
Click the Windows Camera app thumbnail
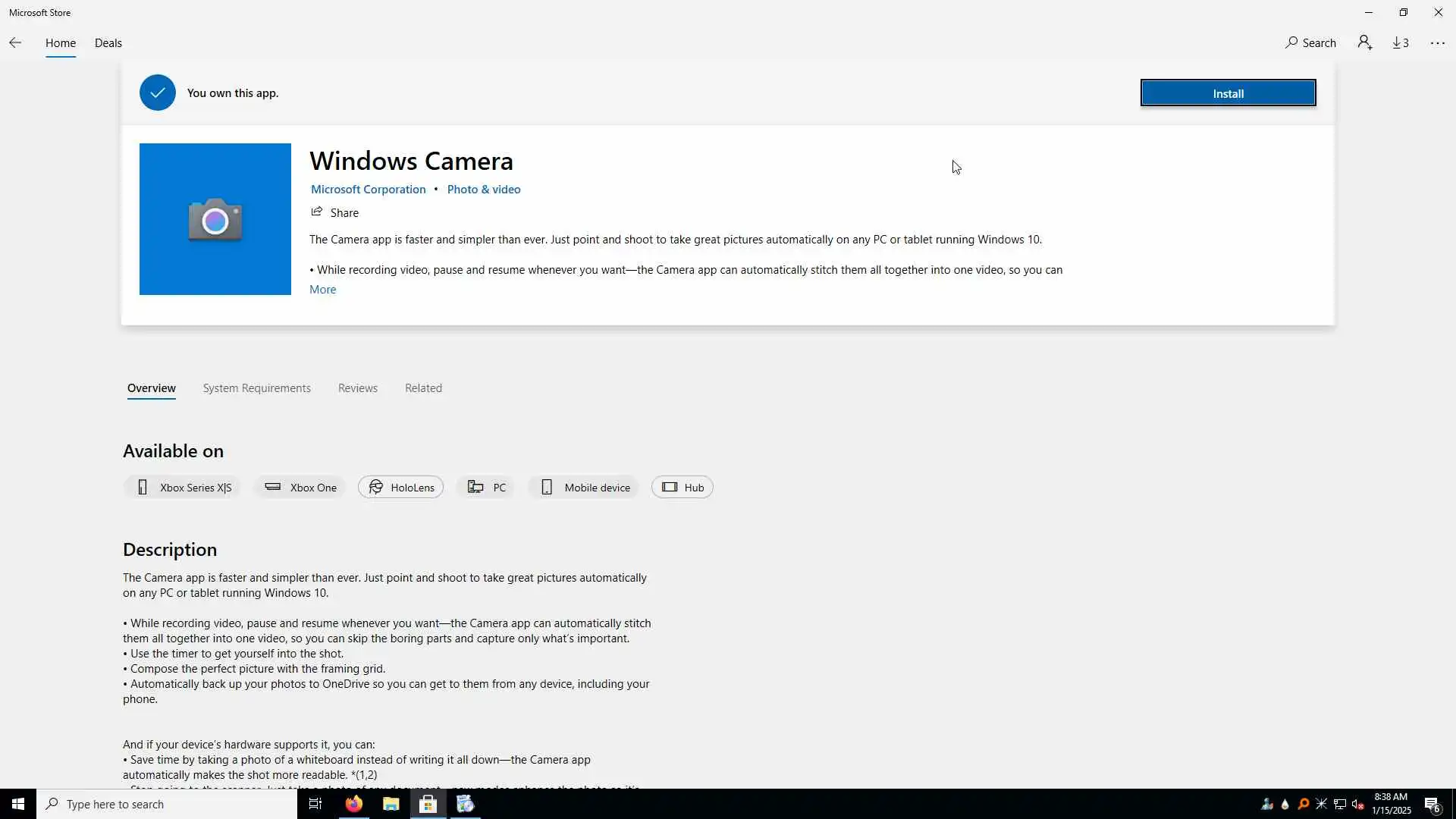pos(215,219)
